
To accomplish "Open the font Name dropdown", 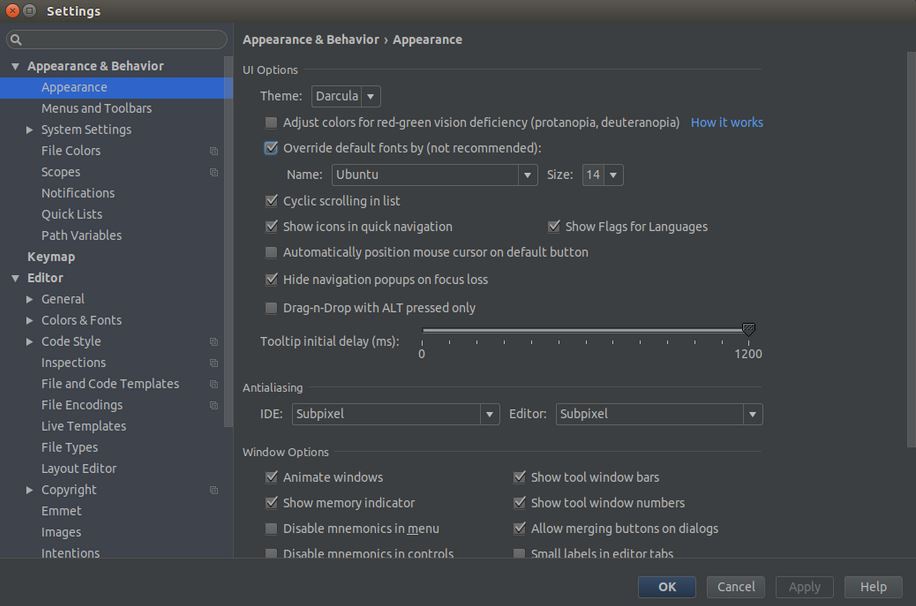I will tap(435, 175).
